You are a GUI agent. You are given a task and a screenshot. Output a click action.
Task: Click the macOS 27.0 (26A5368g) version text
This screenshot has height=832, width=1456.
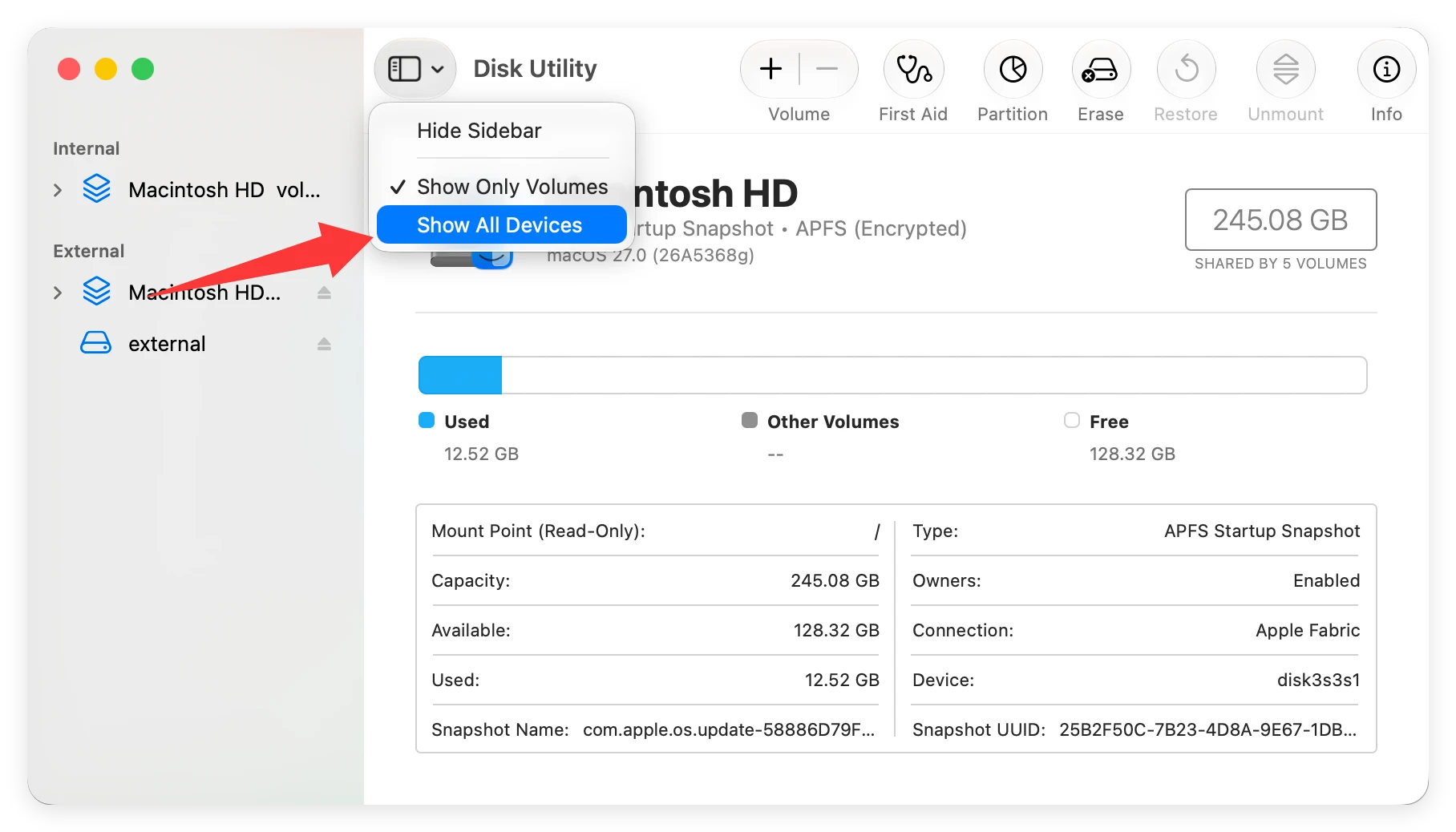(650, 255)
